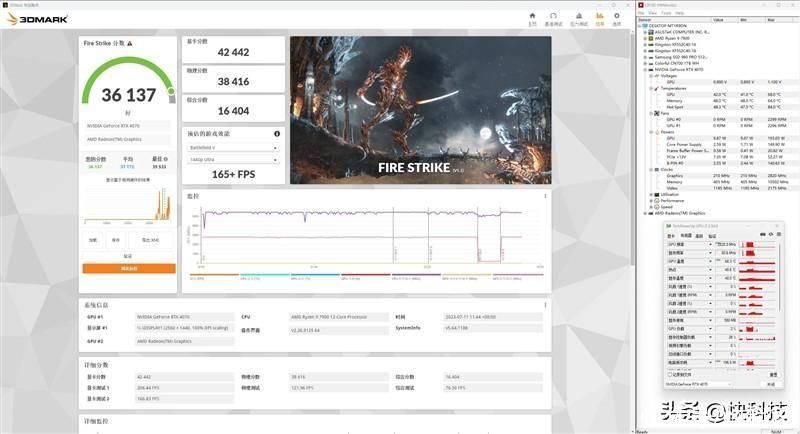Expand AMD Radeon(TM) Graphics node in HWMonitor
The width and height of the screenshot is (800, 434).
(645, 213)
